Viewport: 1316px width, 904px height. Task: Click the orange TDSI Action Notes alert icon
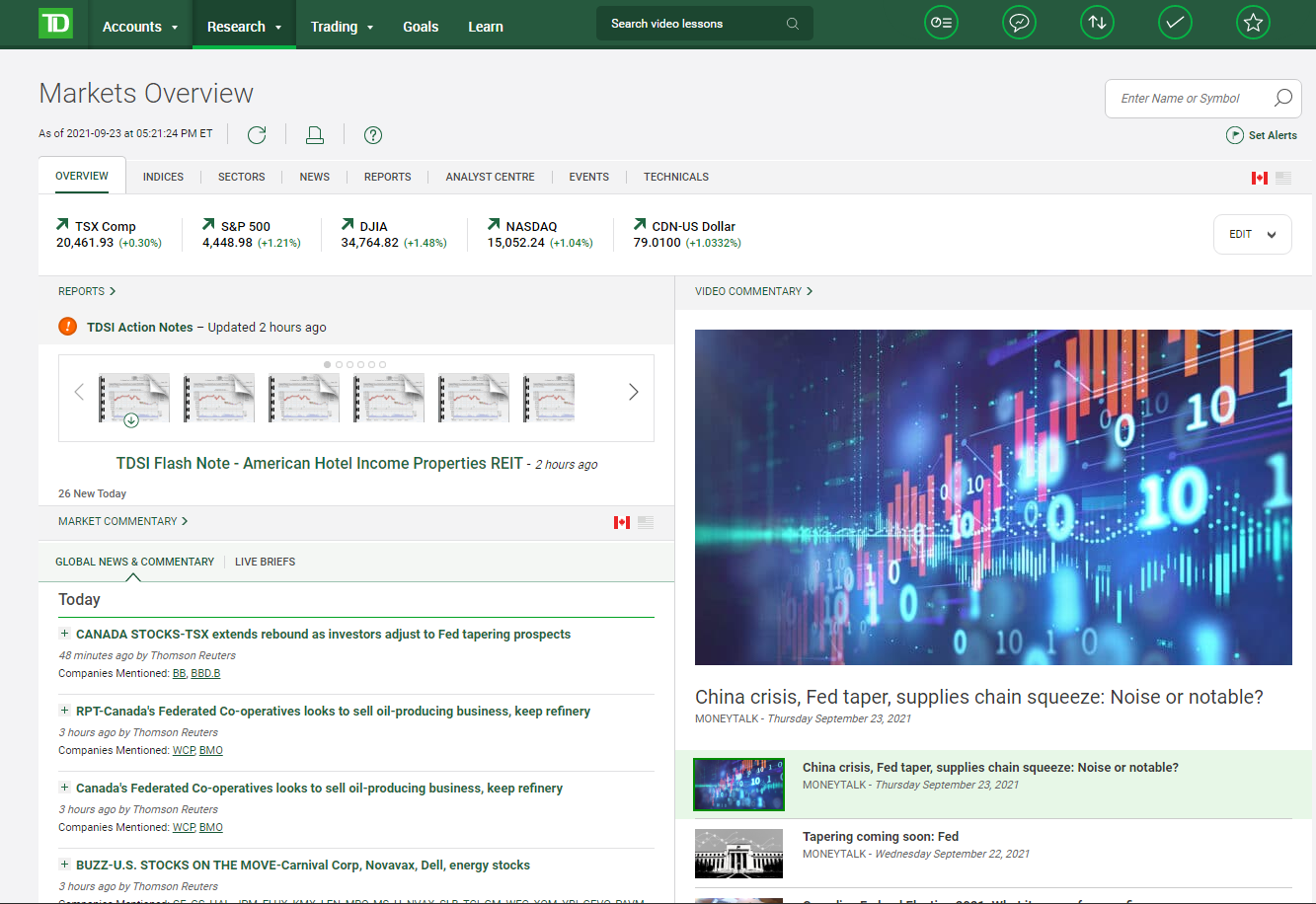[67, 326]
